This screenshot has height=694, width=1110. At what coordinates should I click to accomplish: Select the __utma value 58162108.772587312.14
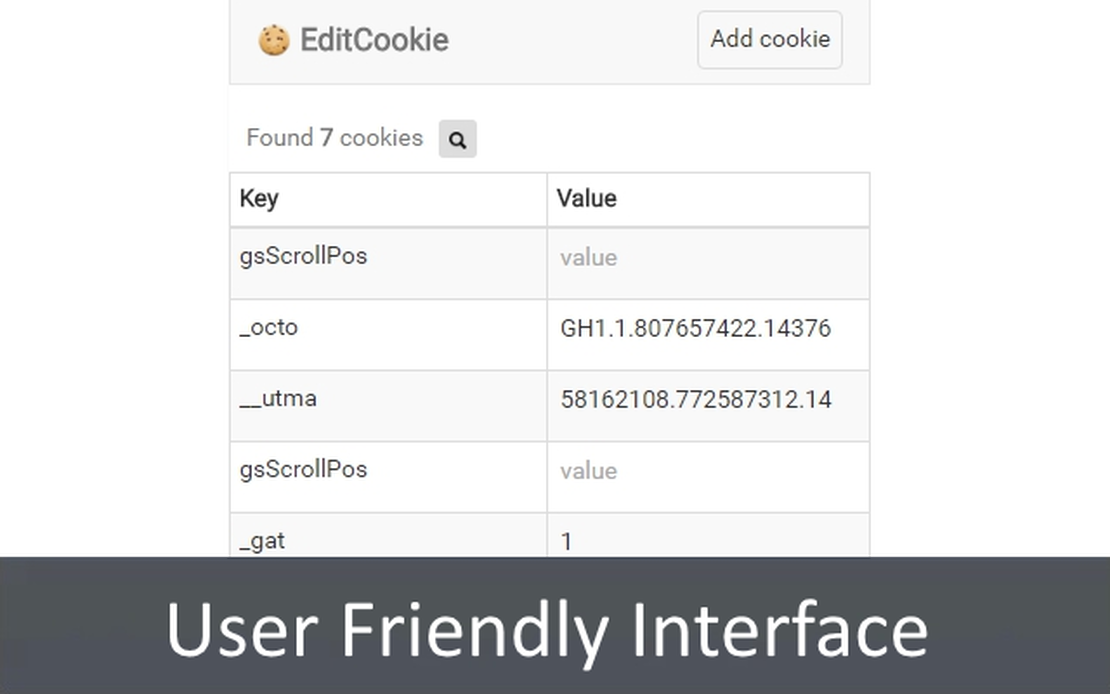pos(694,399)
